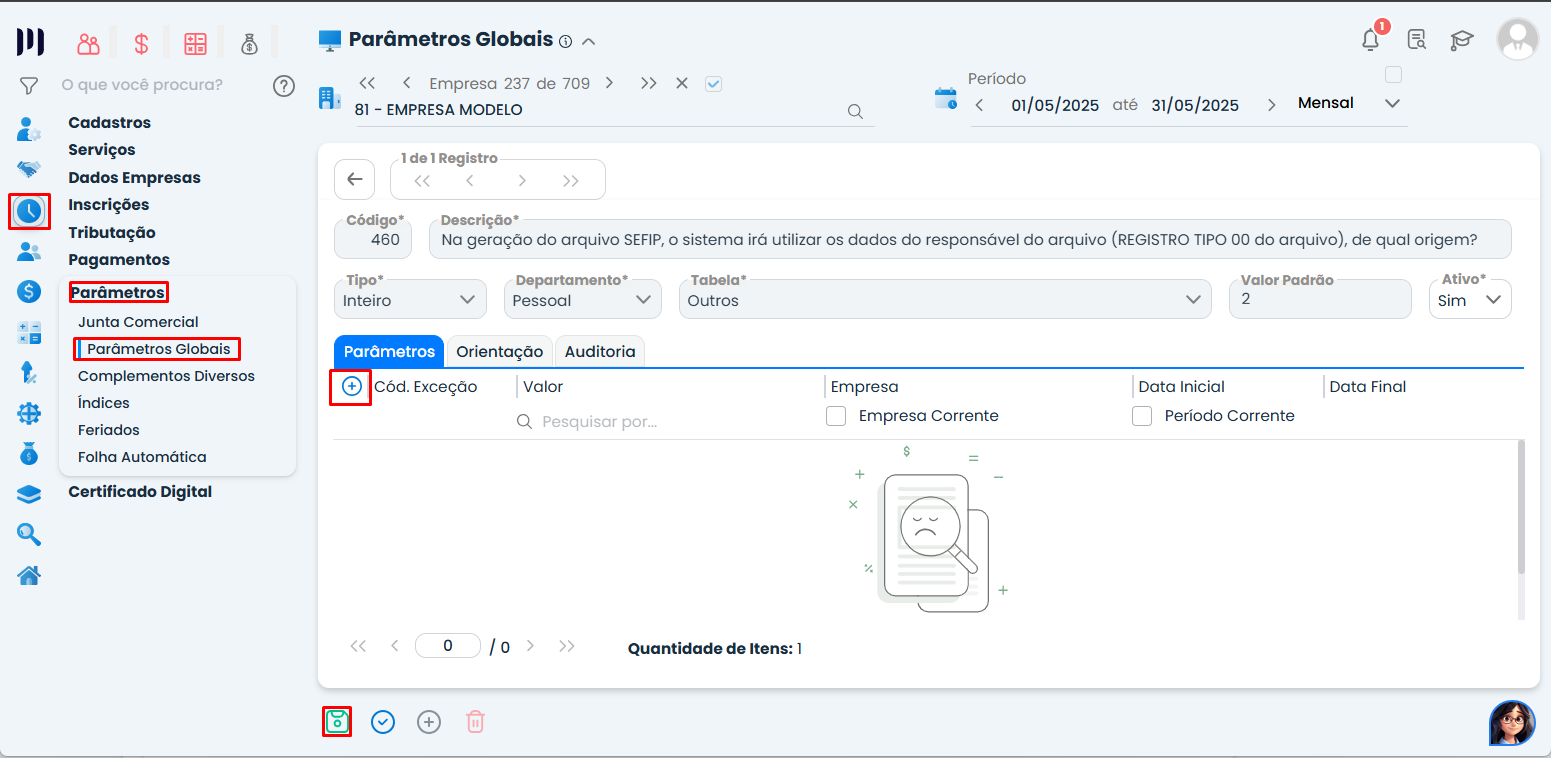Click the back arrow button

point(354,179)
